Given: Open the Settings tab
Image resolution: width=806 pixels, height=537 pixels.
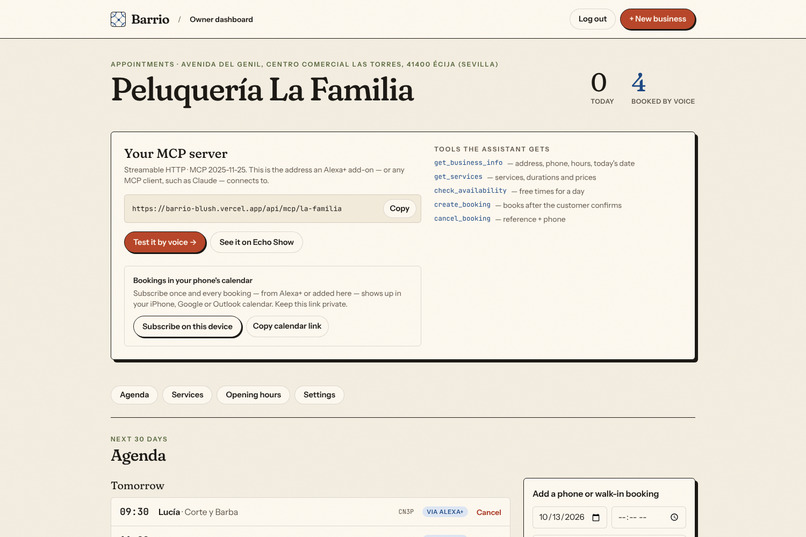Looking at the screenshot, I should pyautogui.click(x=319, y=395).
